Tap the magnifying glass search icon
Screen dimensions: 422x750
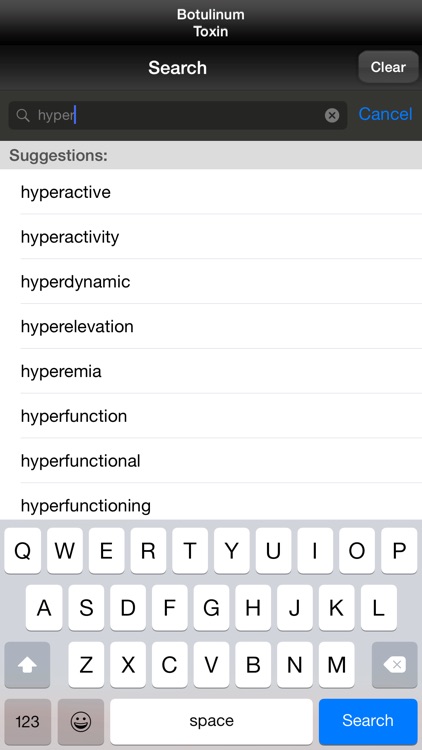pos(22,115)
